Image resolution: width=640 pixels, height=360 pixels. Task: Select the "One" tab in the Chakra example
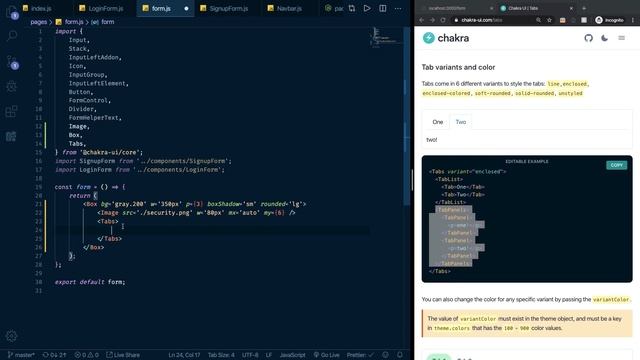[x=438, y=122]
